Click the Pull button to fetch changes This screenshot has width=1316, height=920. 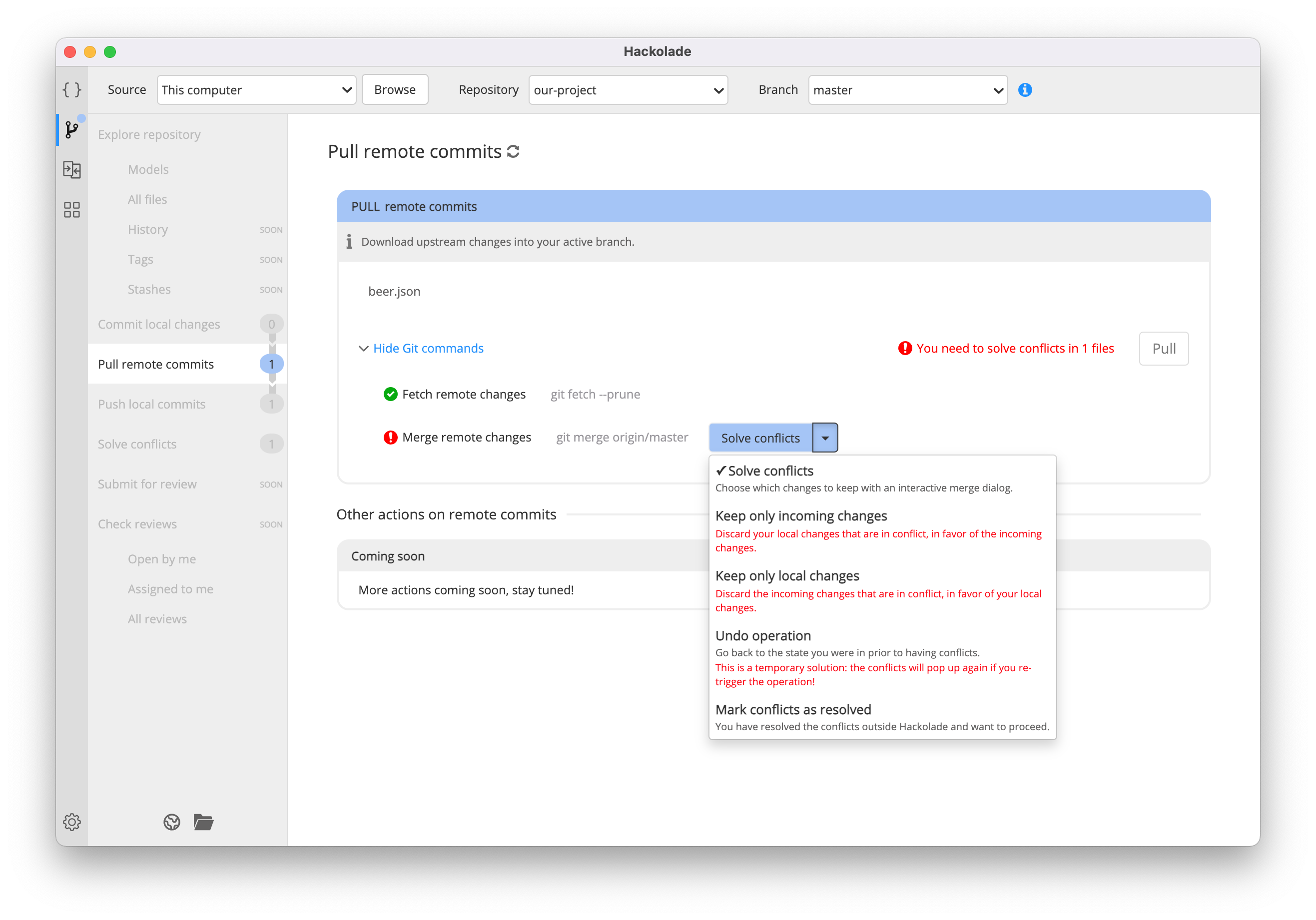pyautogui.click(x=1163, y=348)
